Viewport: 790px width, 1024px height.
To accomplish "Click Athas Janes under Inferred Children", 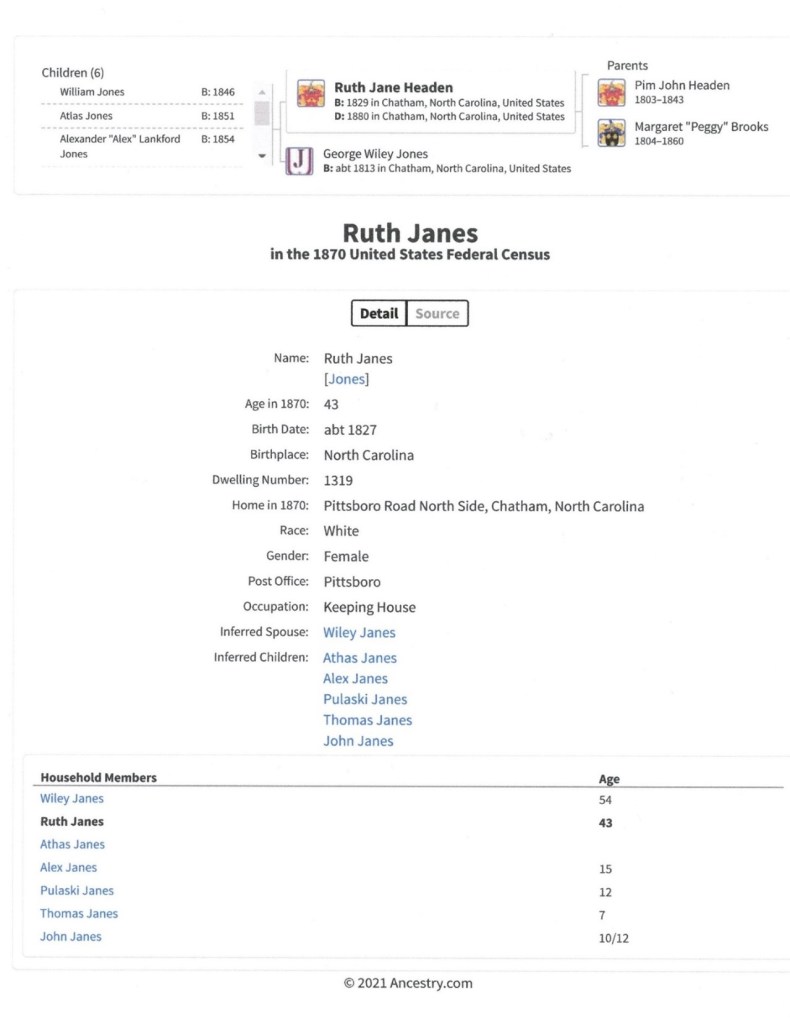I will pyautogui.click(x=360, y=658).
